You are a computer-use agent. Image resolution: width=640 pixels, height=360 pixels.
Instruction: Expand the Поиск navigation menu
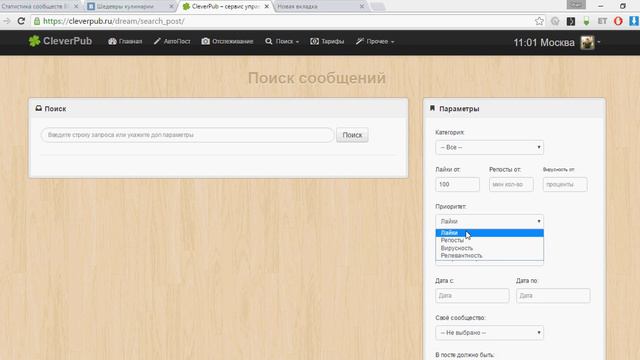click(282, 42)
